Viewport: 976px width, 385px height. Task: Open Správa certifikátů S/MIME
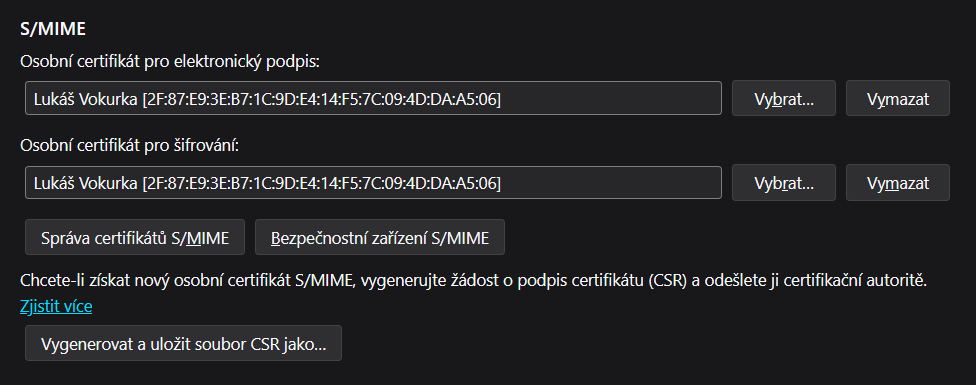[134, 237]
